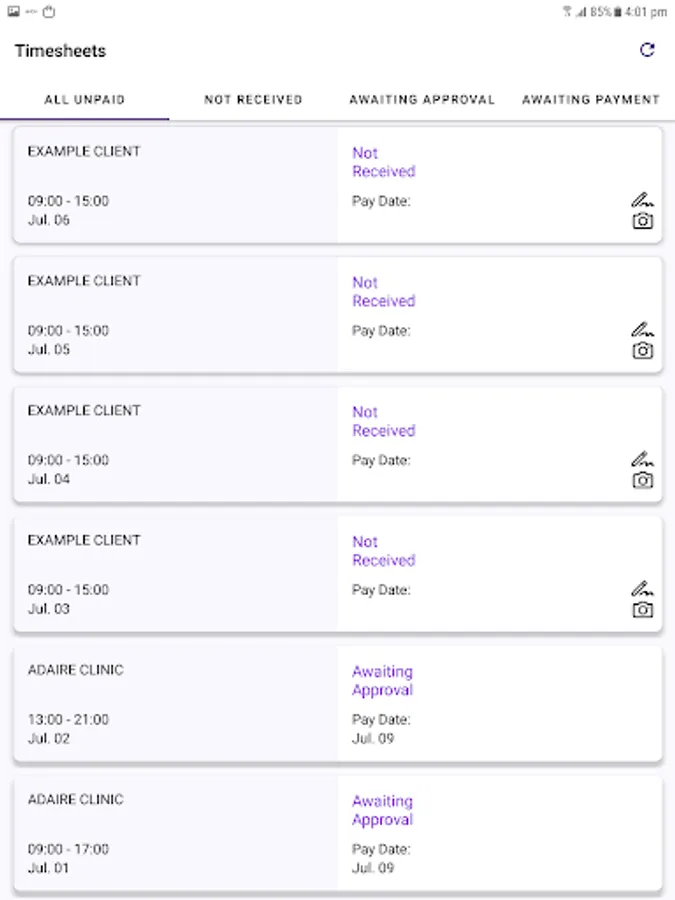Open Example Client timesheet dated Jul. 06
This screenshot has height=900, width=675.
pos(175,185)
